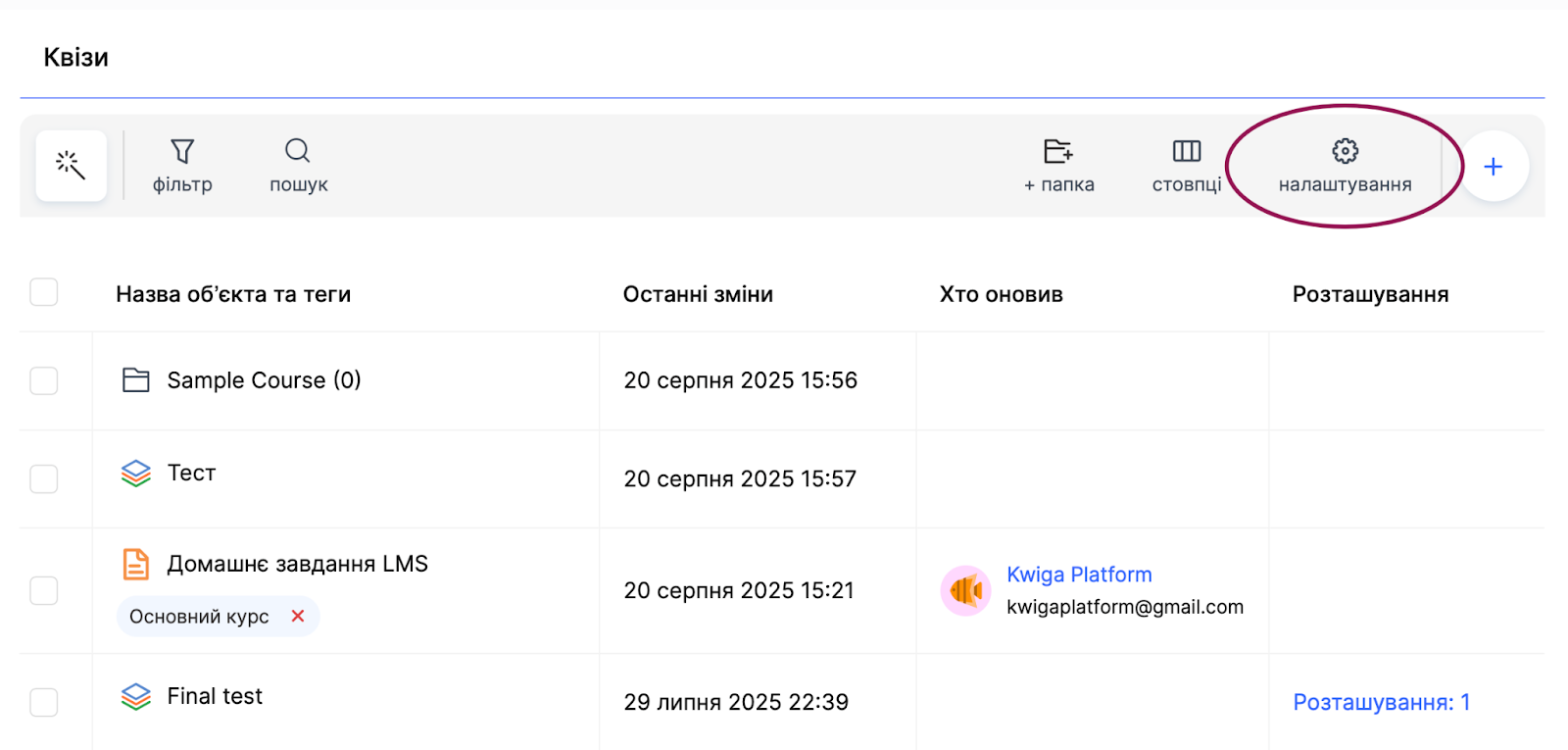Add a new folder with + папка
This screenshot has height=750, width=1568.
click(x=1058, y=165)
